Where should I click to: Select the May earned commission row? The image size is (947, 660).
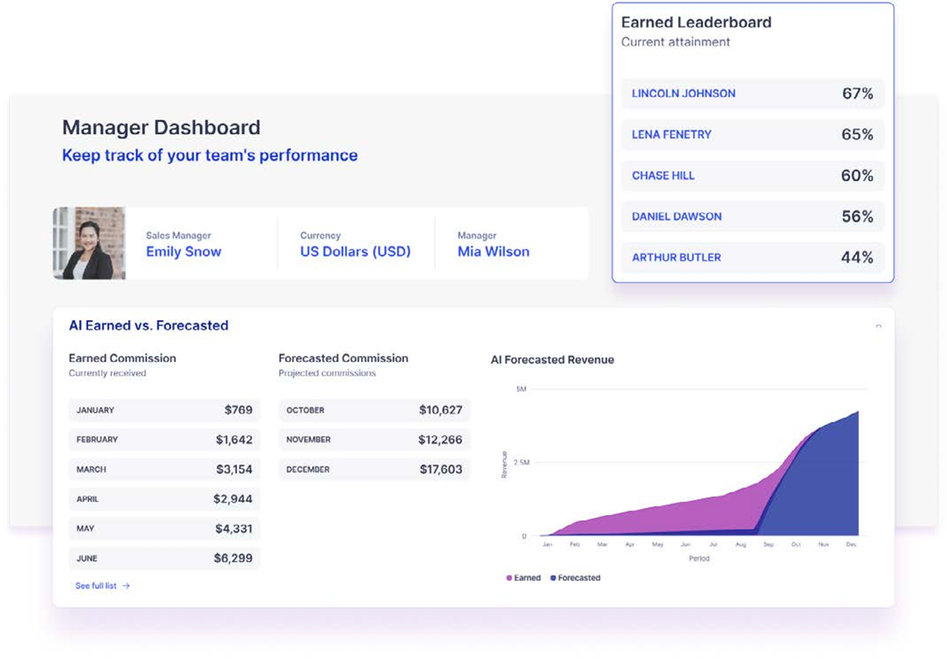(164, 528)
